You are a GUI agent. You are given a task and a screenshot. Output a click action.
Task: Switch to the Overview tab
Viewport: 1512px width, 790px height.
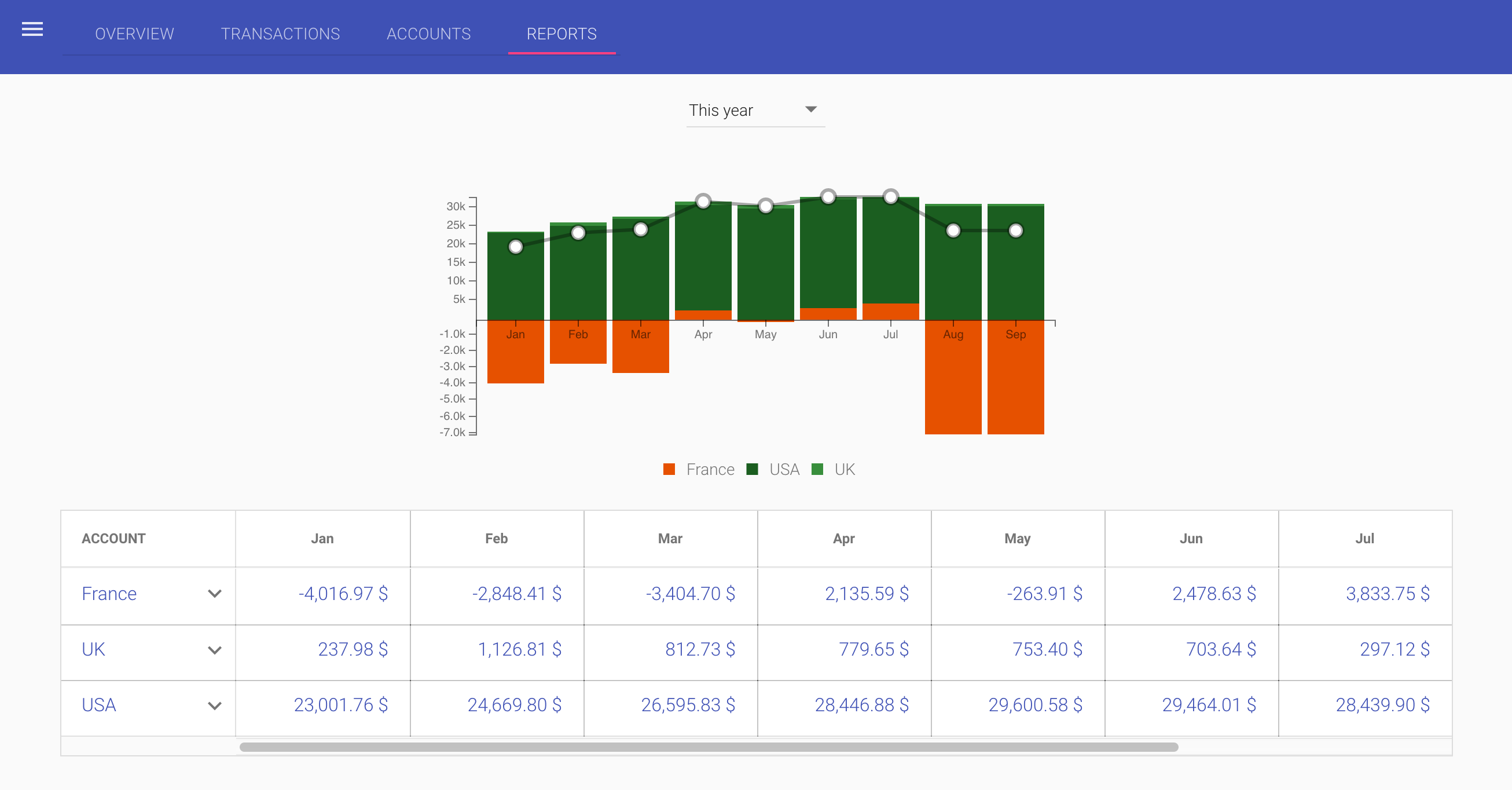[134, 34]
